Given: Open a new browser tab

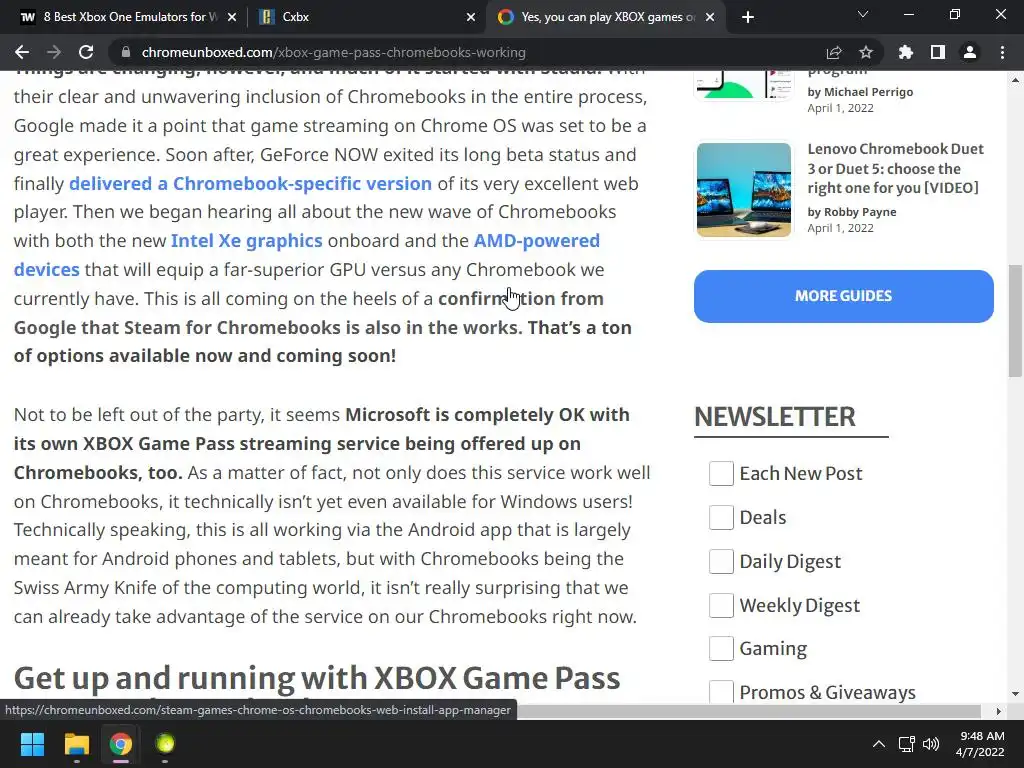Looking at the screenshot, I should tap(748, 17).
